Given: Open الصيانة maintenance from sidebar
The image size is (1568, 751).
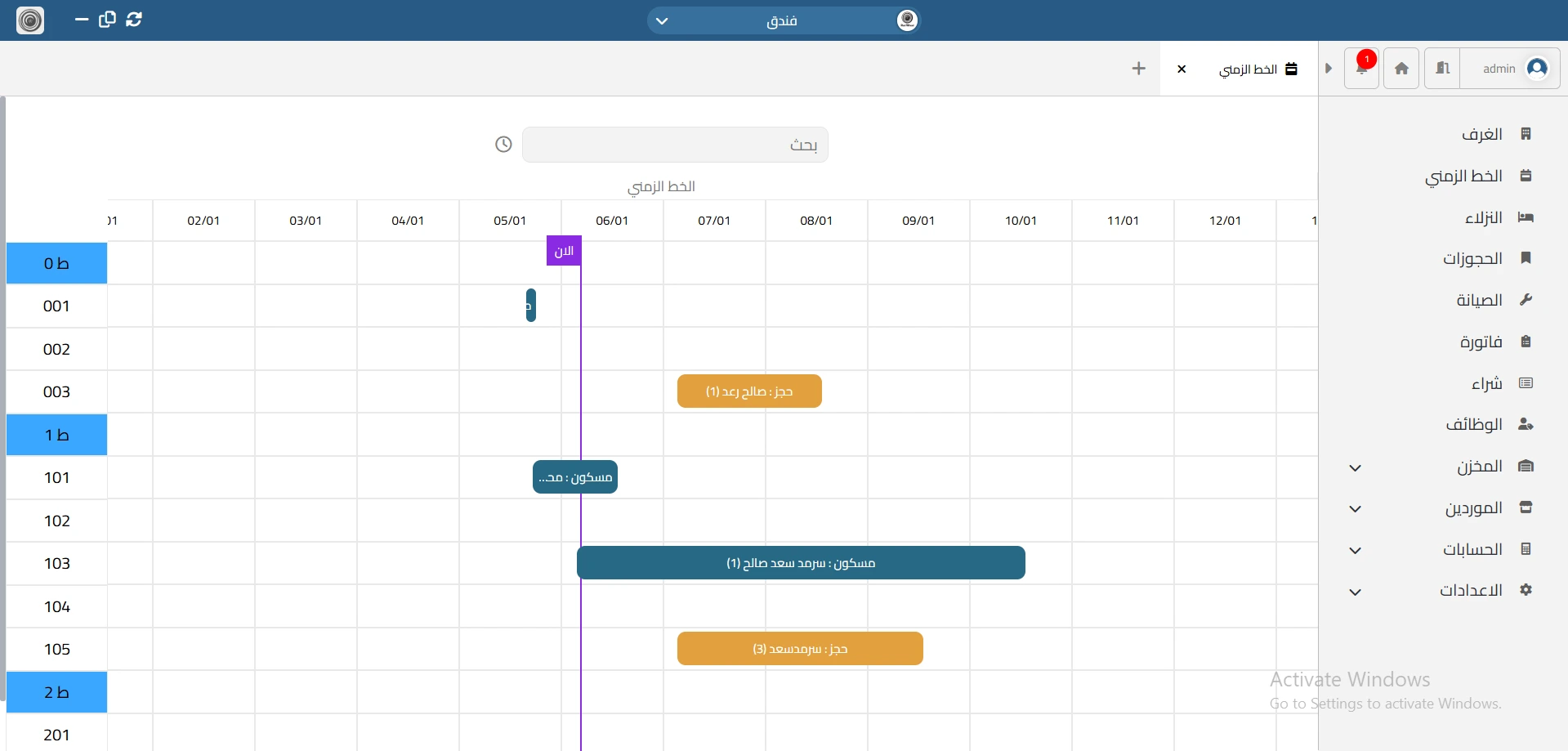Looking at the screenshot, I should pos(1479,300).
